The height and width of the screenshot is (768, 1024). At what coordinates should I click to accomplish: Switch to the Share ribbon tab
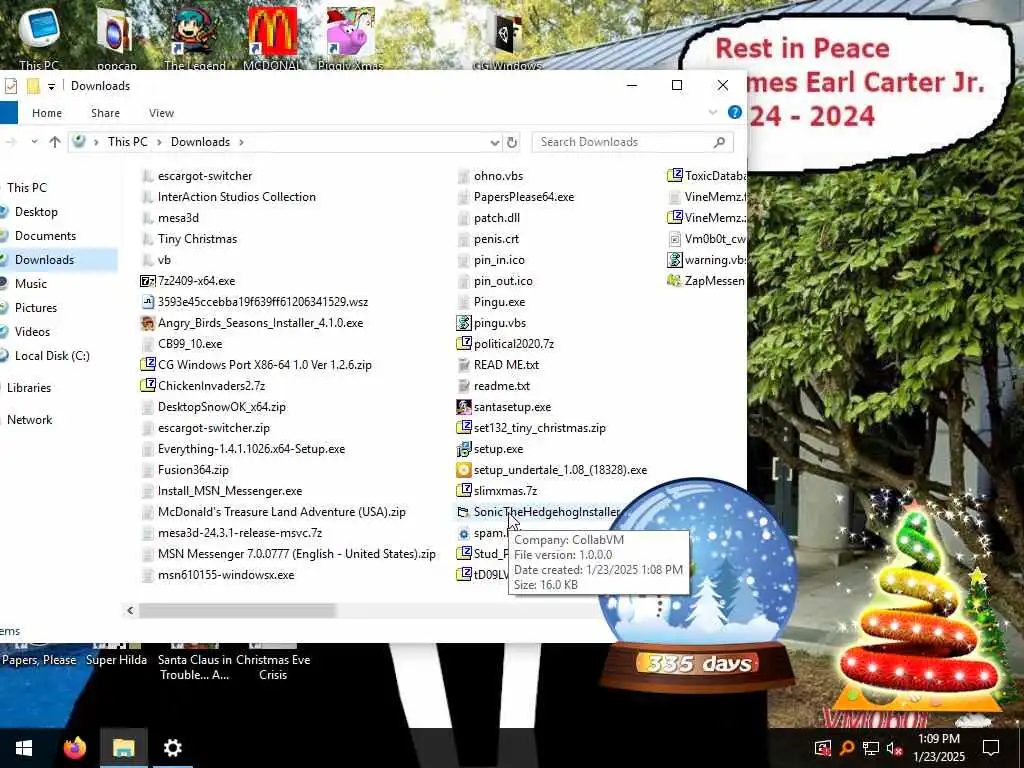[105, 113]
